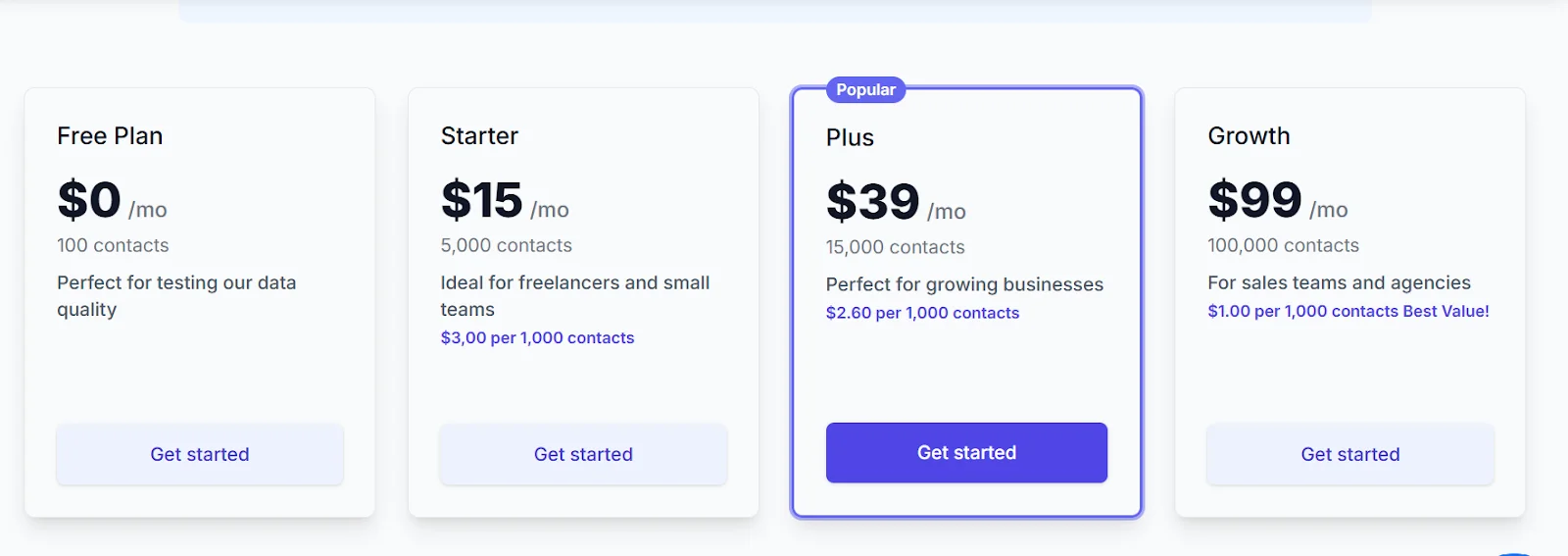Click the Popular badge on the Plus card
This screenshot has height=556, width=1568.
(865, 90)
